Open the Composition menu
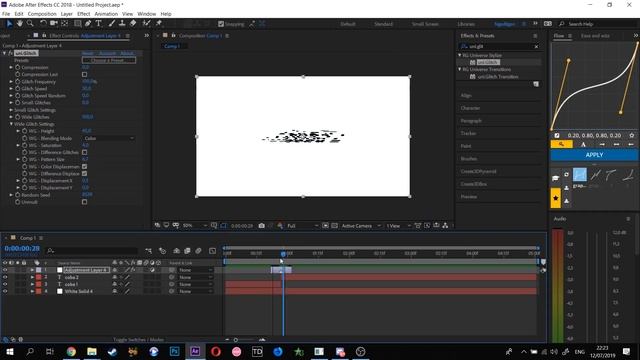Viewport: 640px width, 360px height. pyautogui.click(x=42, y=14)
